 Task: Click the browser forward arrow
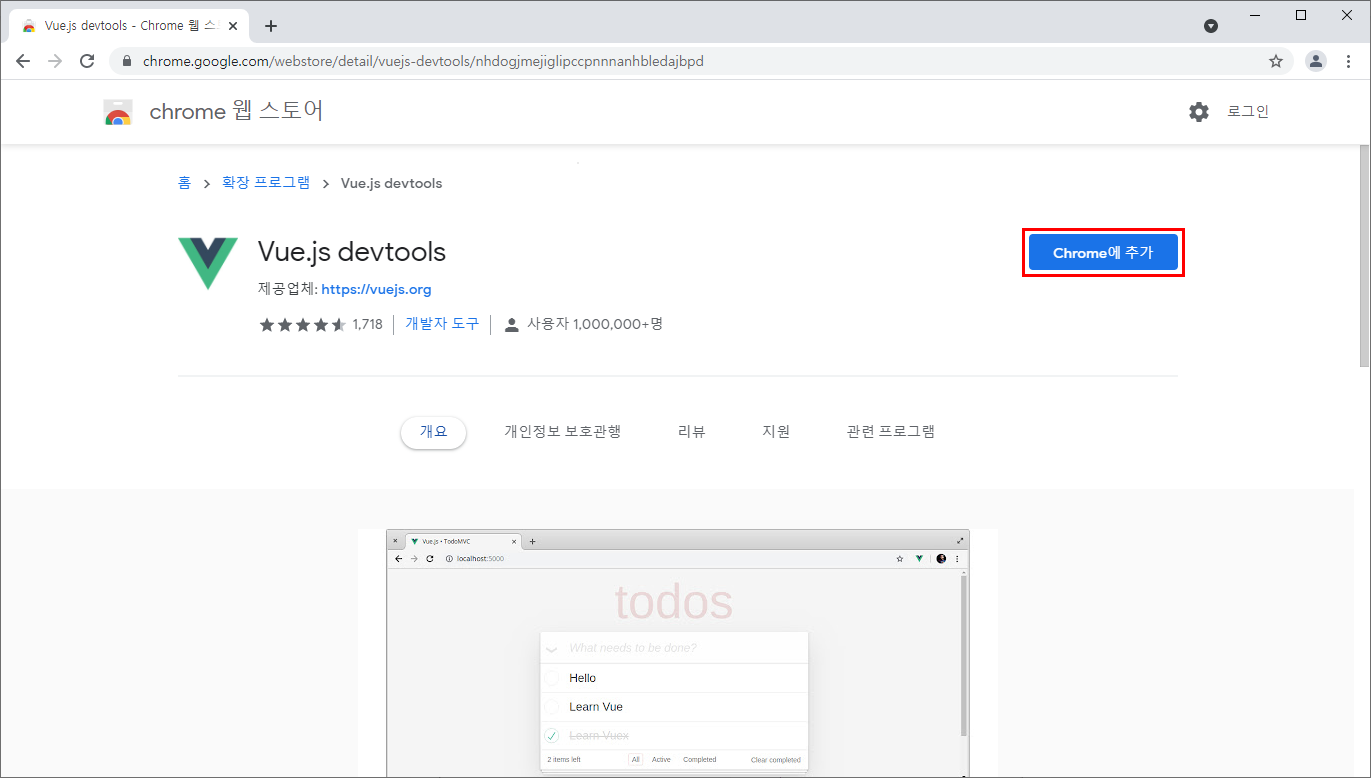click(x=55, y=61)
